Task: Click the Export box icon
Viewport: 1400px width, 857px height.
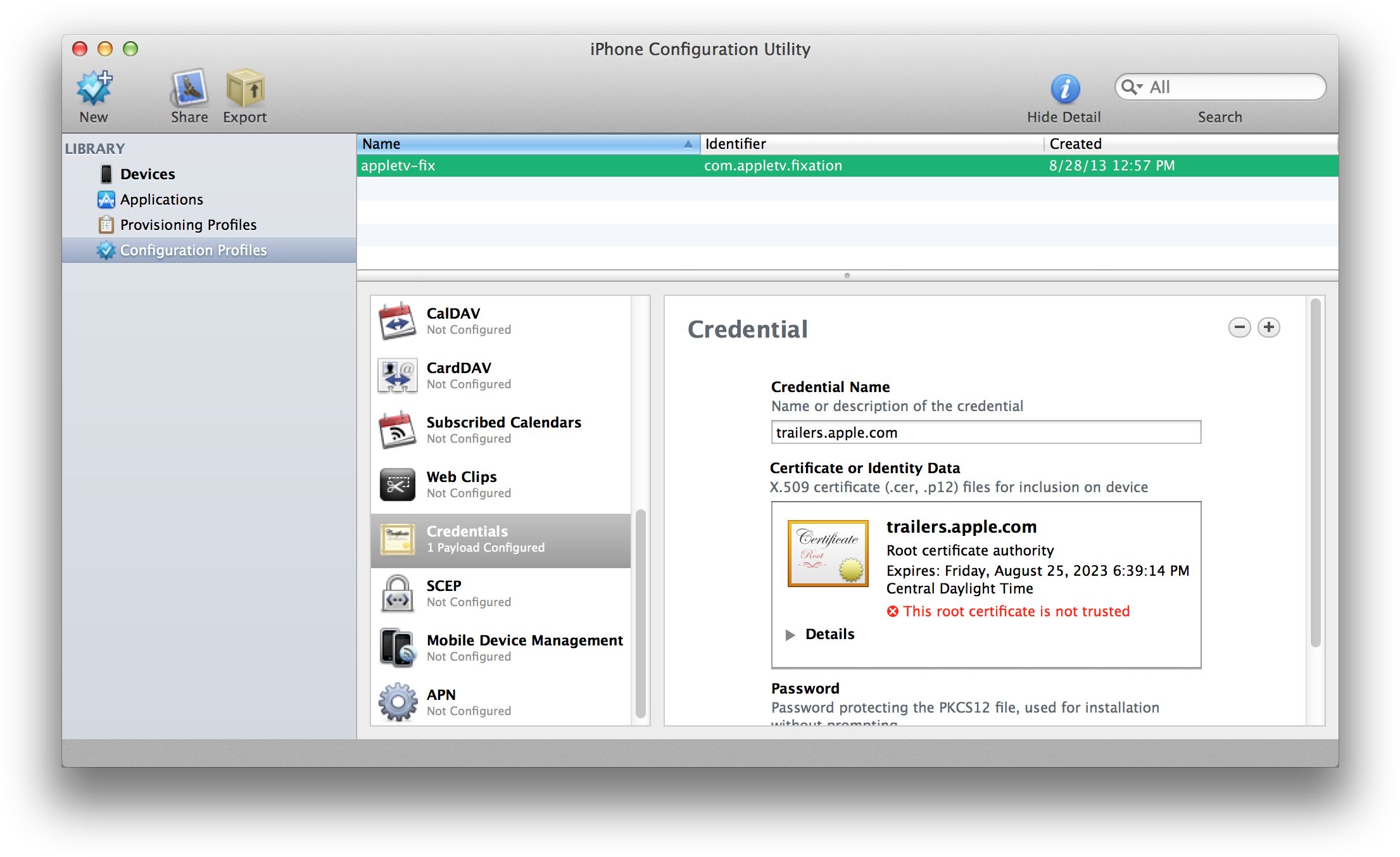Action: [245, 88]
